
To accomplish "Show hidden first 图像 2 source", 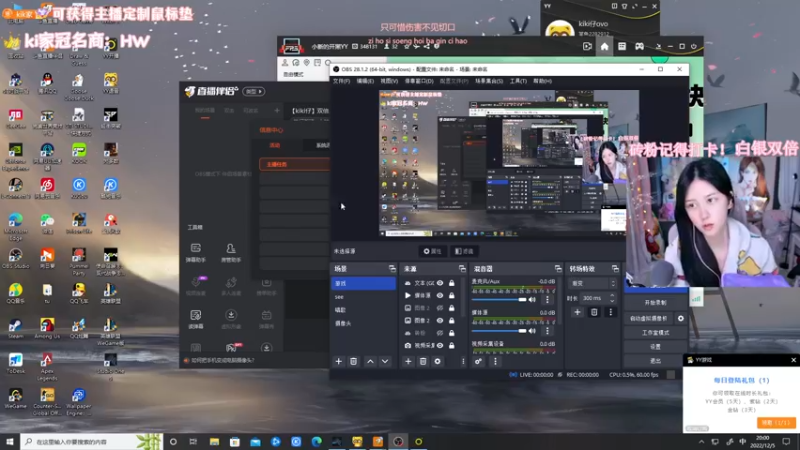I will [x=440, y=308].
